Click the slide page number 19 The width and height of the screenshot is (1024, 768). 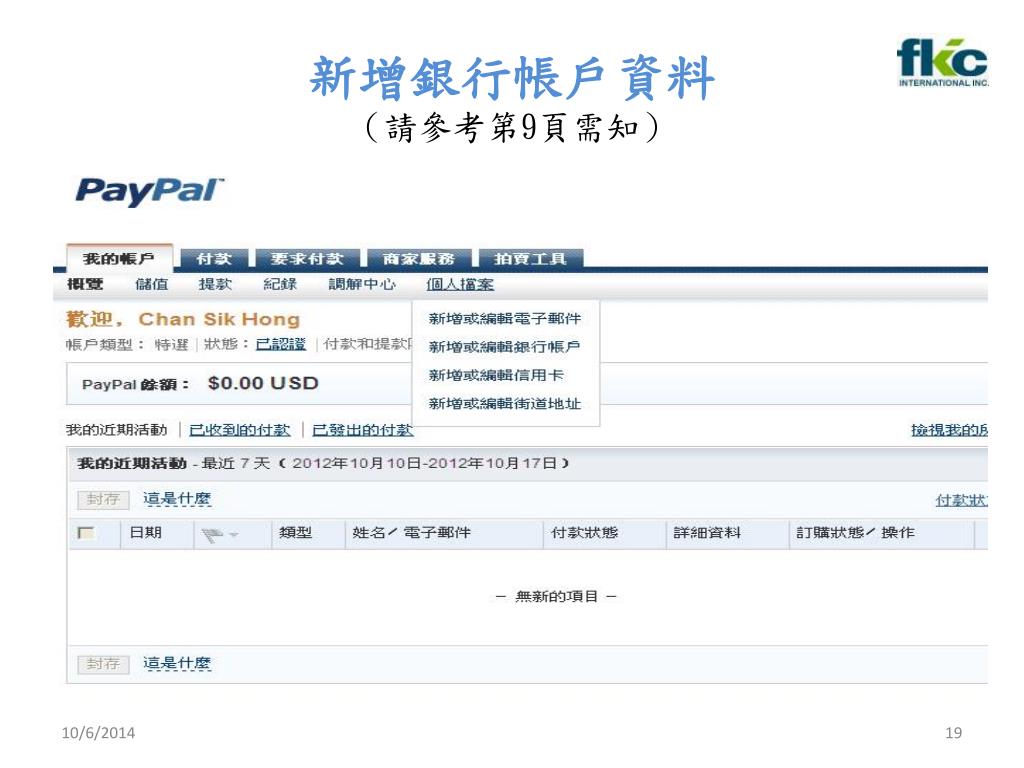coord(953,733)
